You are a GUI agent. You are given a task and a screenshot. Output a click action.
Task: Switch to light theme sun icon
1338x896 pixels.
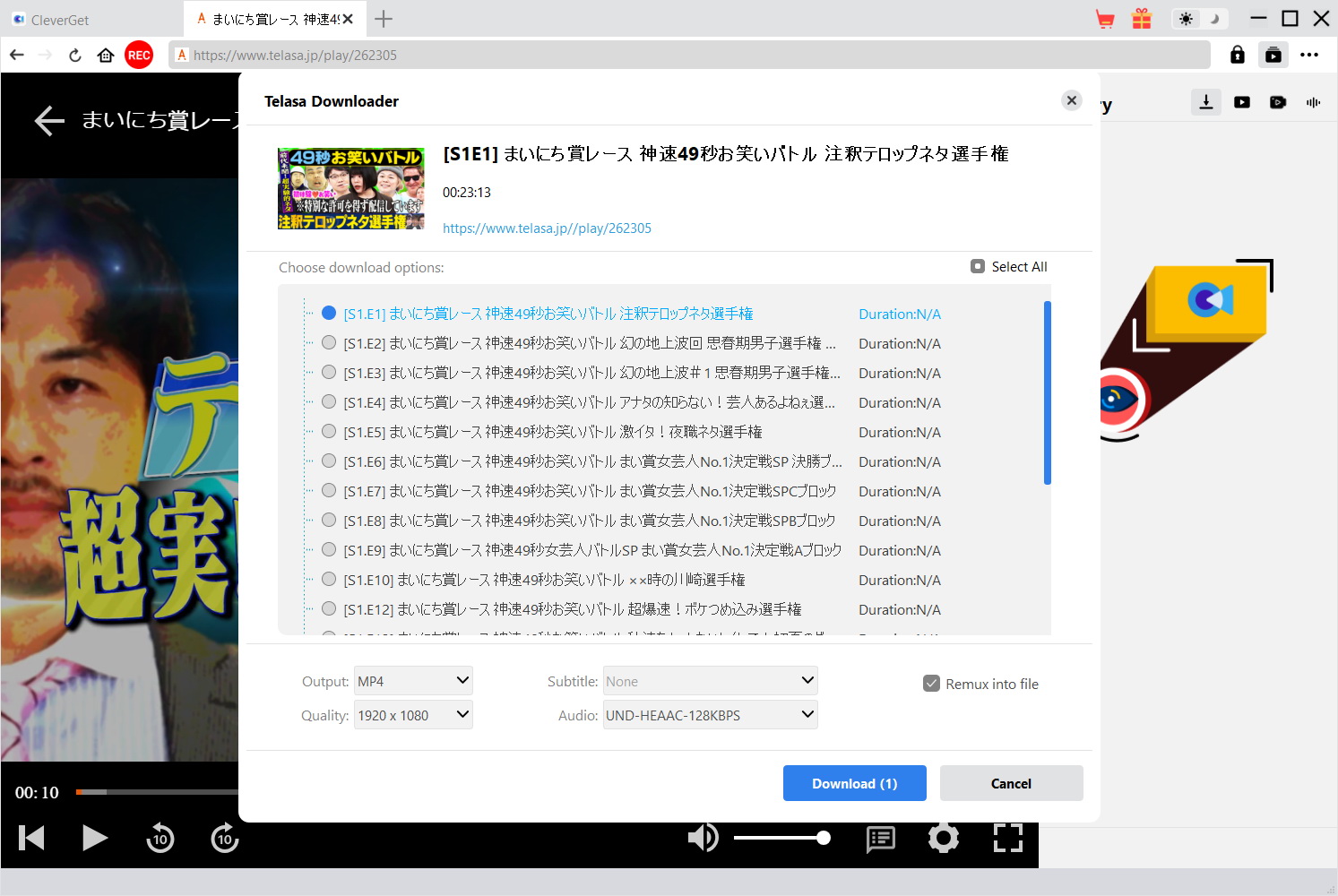pos(1187,19)
